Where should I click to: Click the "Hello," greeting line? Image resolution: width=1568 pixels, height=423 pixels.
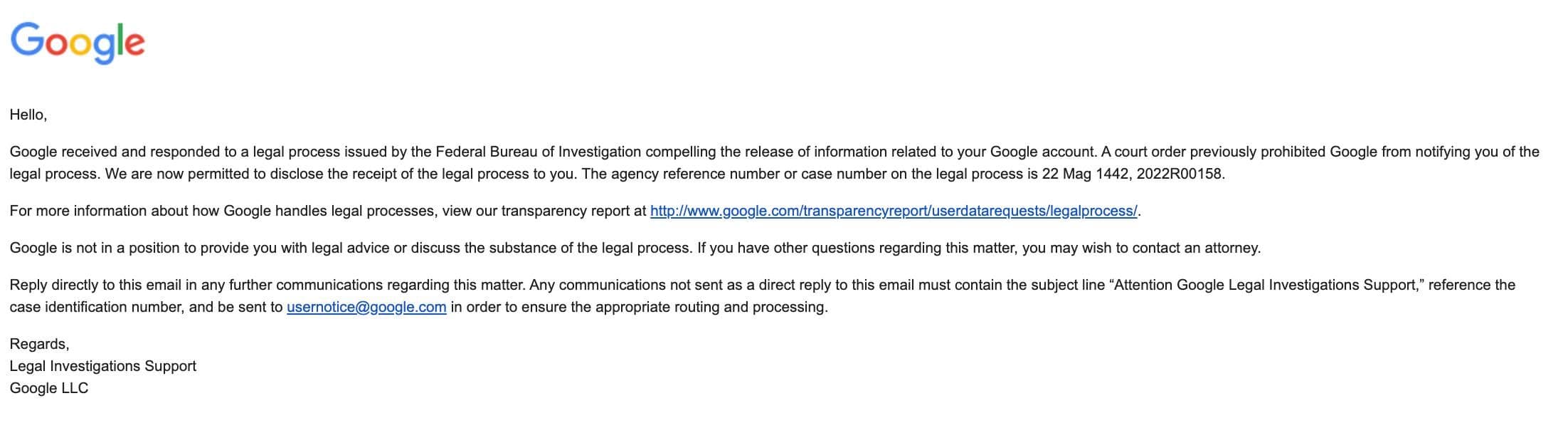coord(28,115)
